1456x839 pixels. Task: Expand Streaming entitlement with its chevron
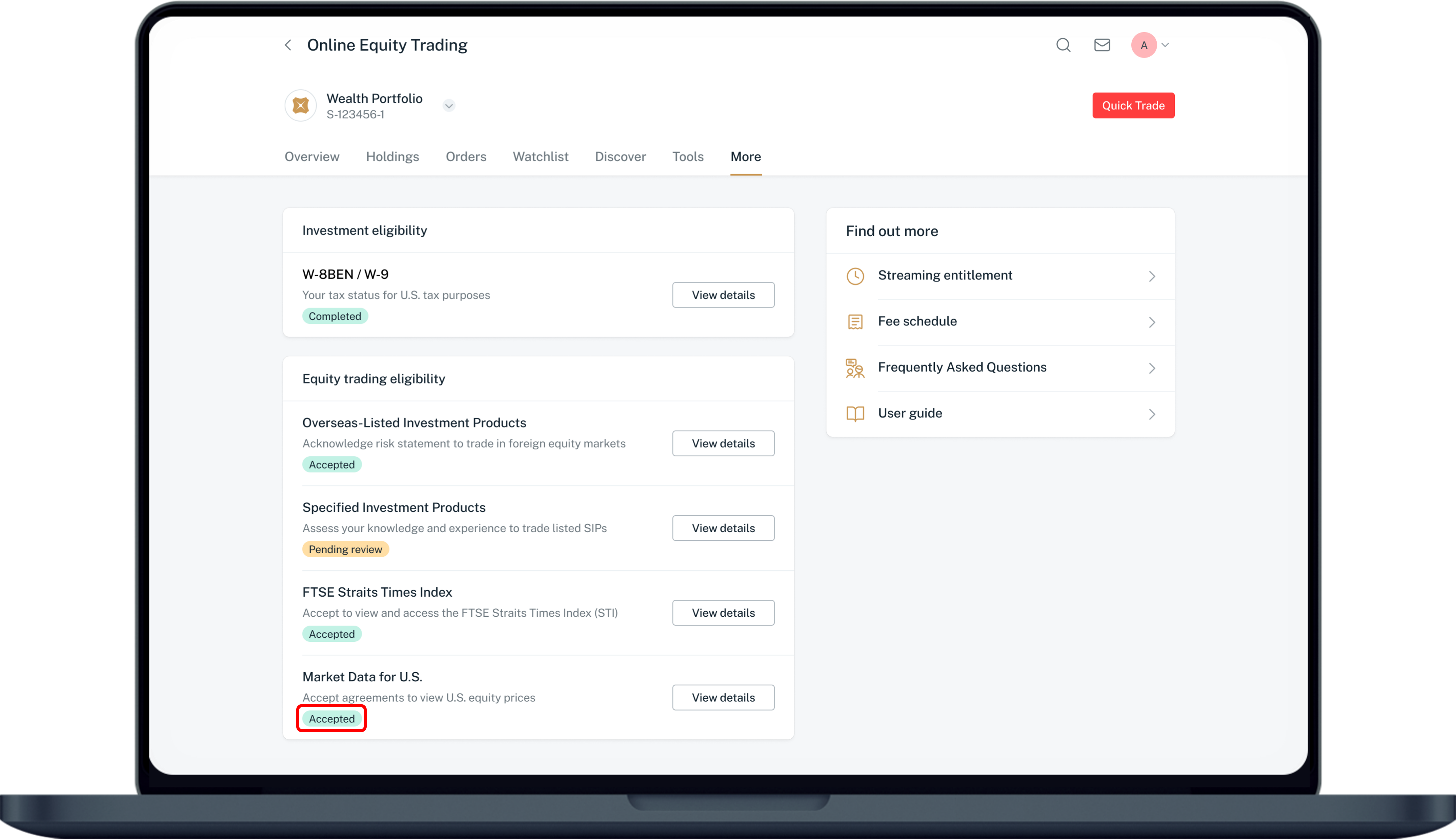(1152, 276)
